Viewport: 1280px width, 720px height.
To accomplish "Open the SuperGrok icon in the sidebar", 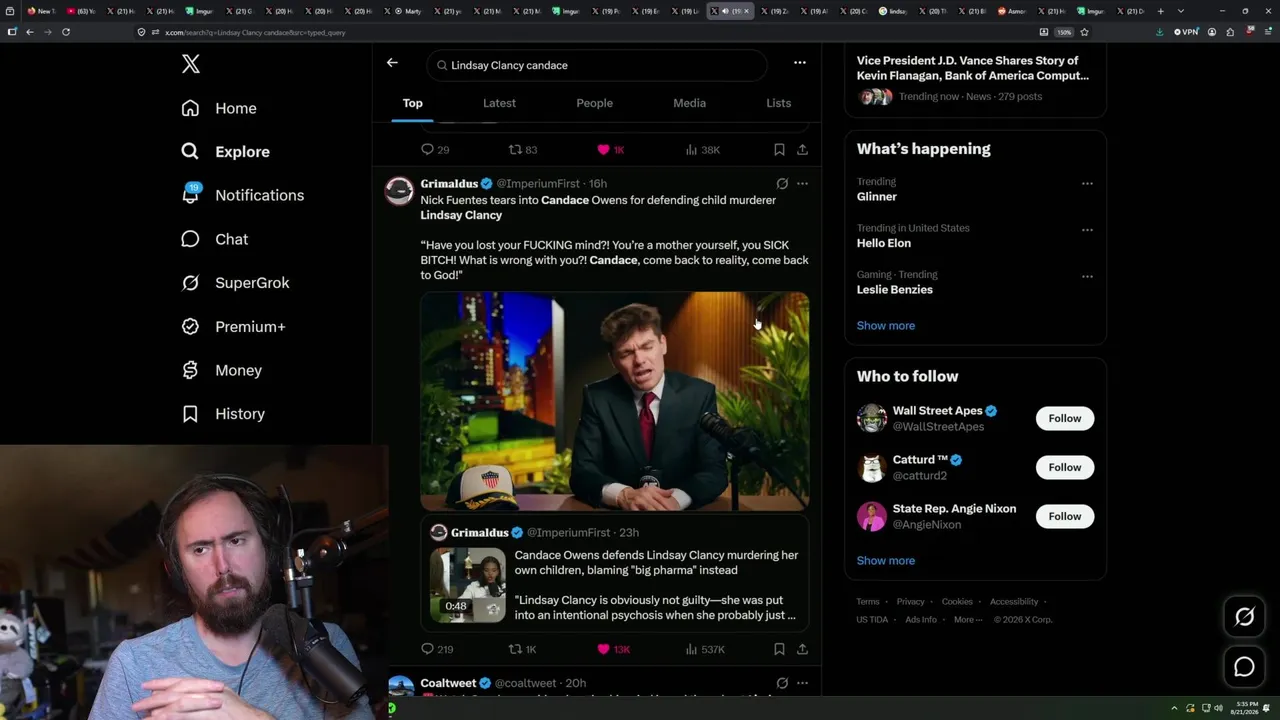I will (x=190, y=283).
